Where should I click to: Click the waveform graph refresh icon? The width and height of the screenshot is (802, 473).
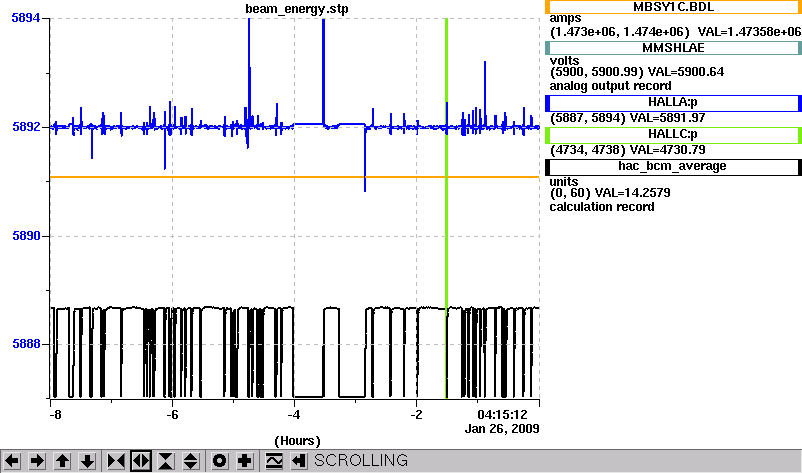point(274,461)
